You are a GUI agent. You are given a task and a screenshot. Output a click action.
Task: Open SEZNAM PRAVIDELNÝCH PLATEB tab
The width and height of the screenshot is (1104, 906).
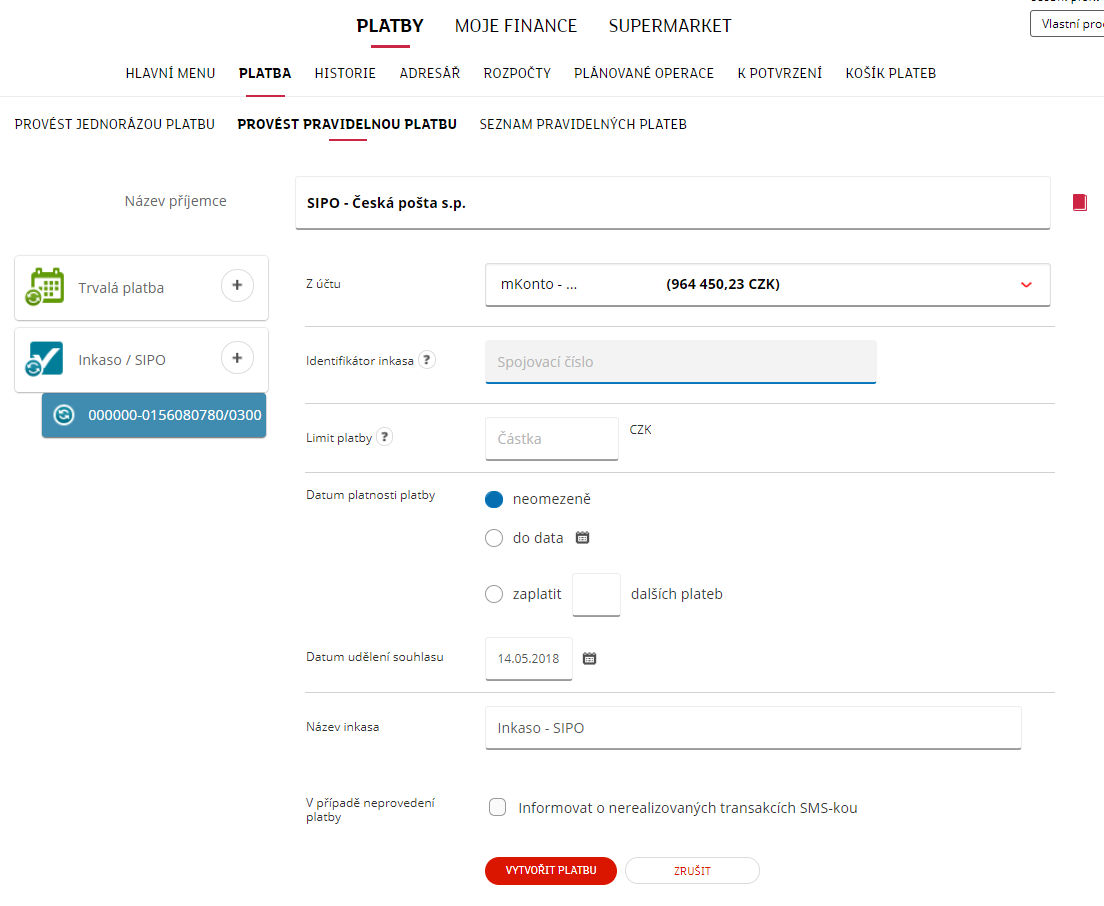[x=583, y=125]
